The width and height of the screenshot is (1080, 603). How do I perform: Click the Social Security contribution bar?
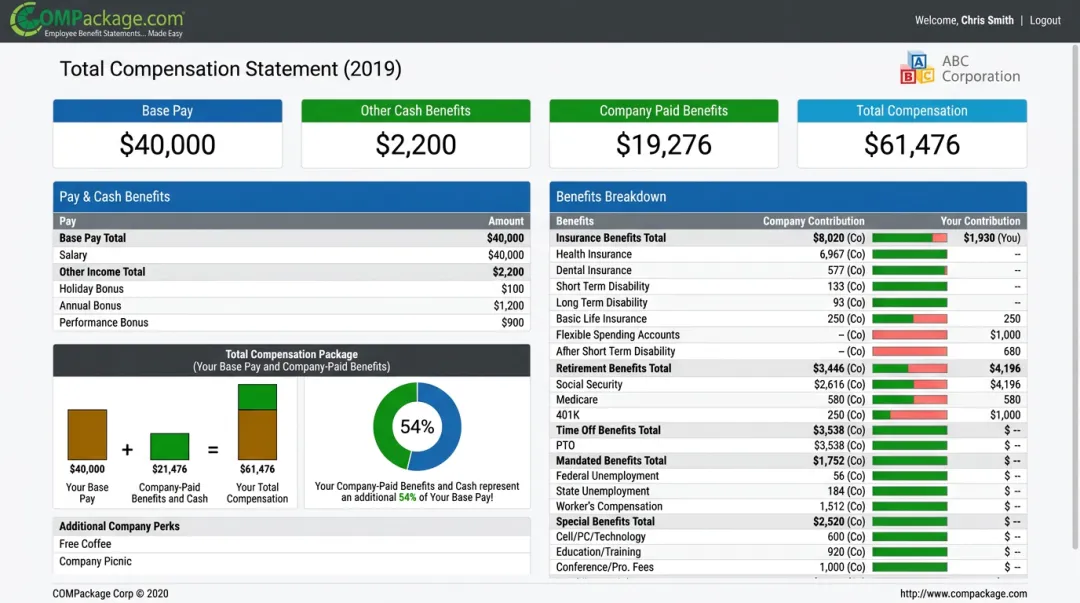(x=909, y=385)
